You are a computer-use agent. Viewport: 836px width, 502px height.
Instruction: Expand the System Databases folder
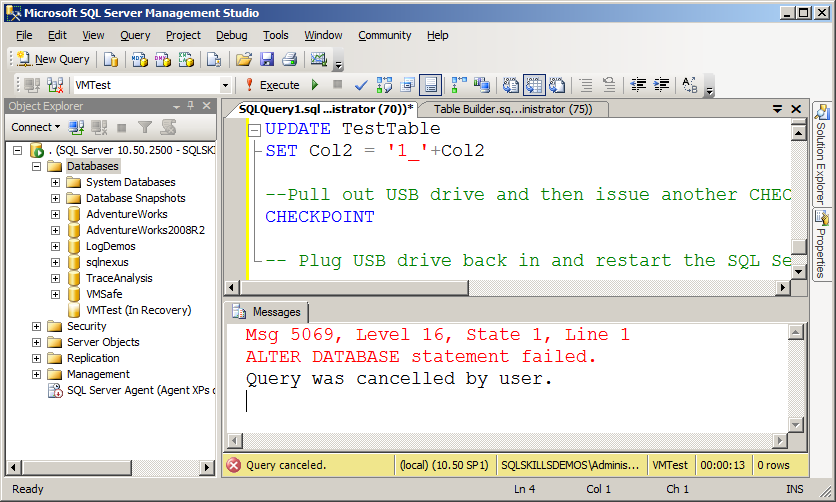55,182
